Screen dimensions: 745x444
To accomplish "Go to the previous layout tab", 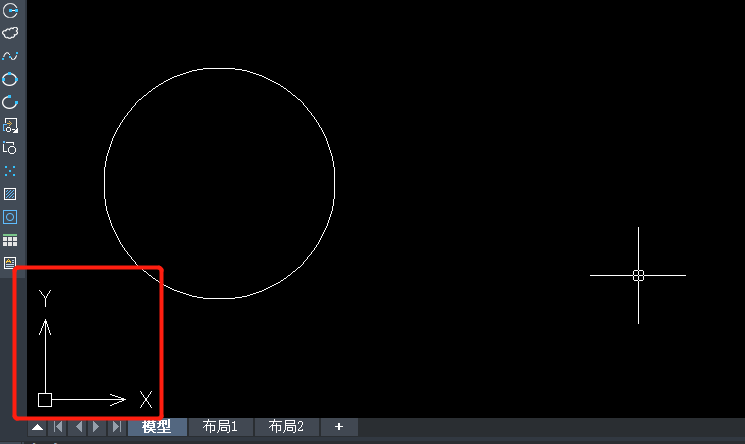I will point(78,427).
